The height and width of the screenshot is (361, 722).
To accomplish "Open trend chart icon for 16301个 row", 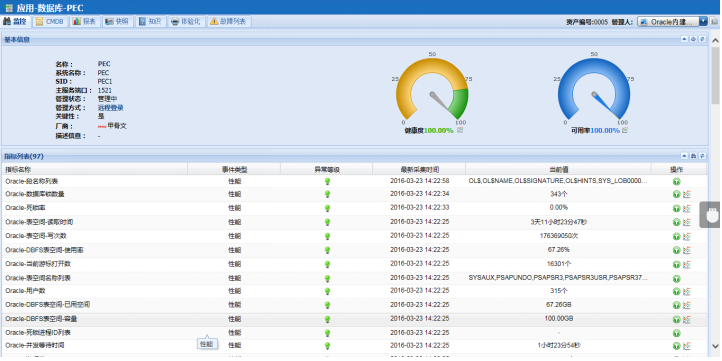I will tap(687, 264).
